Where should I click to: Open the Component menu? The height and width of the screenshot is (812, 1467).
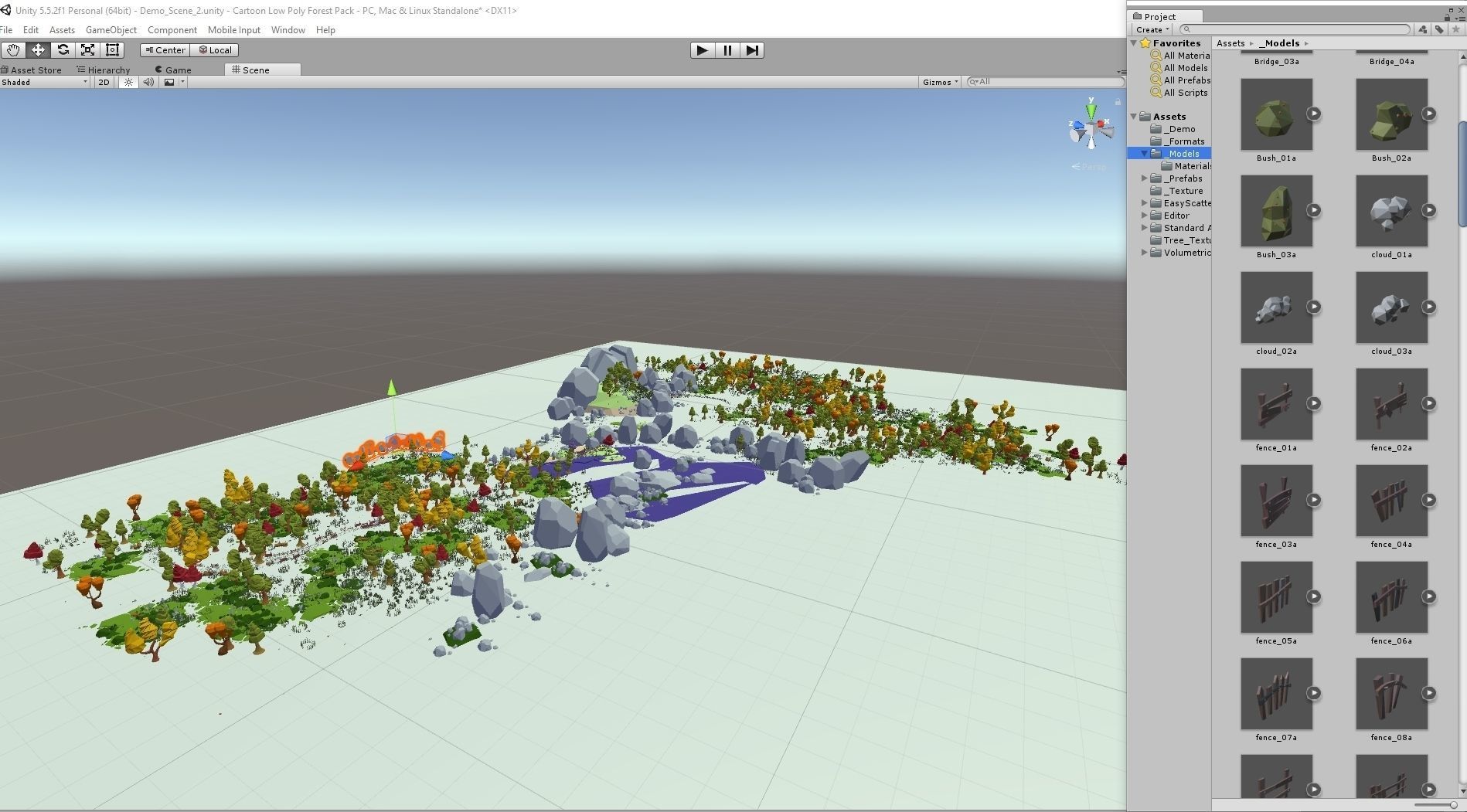click(172, 30)
